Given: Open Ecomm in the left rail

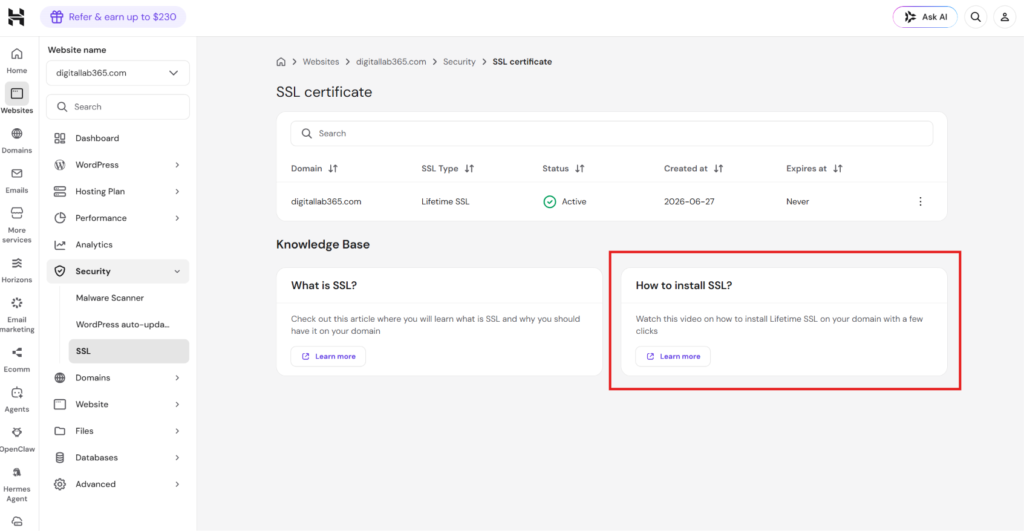Looking at the screenshot, I should coord(17,359).
